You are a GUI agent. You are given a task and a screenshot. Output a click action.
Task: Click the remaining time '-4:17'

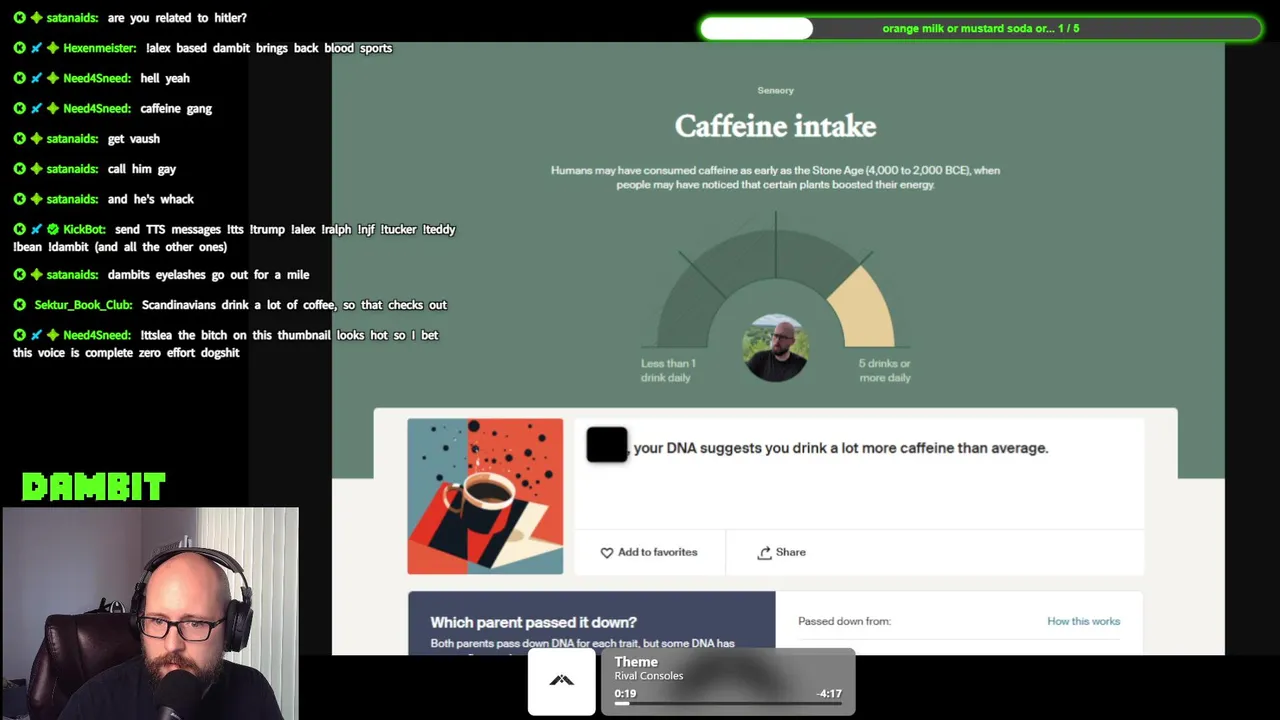click(x=829, y=693)
